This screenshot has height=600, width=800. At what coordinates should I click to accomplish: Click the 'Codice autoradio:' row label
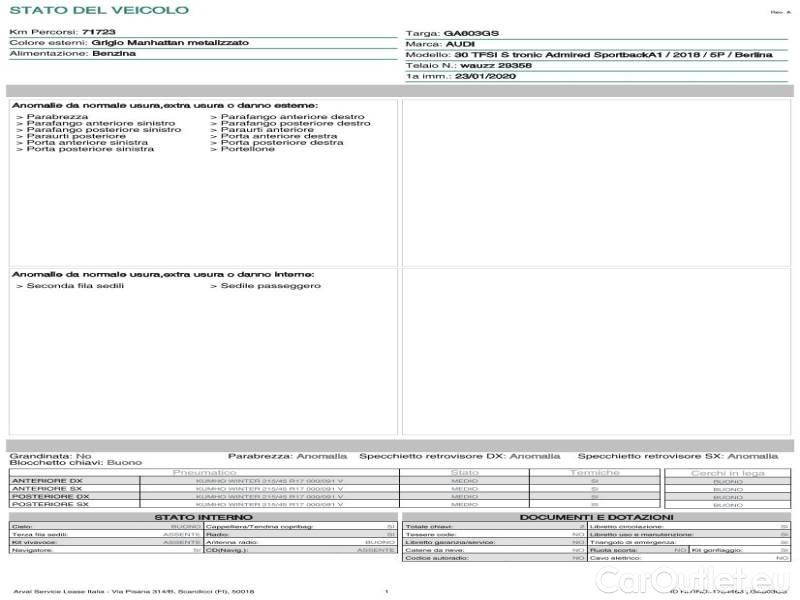click(x=437, y=558)
